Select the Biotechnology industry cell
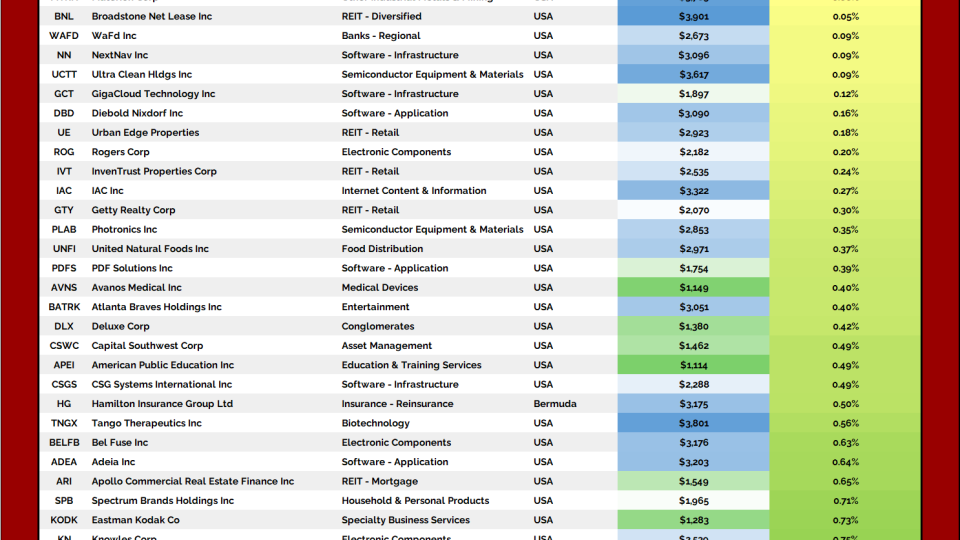 [x=376, y=423]
